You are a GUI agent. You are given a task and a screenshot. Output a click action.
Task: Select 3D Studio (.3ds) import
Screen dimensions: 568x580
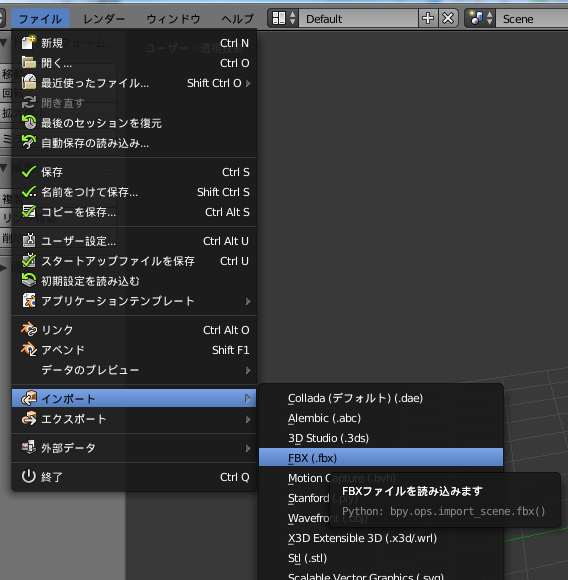381,438
